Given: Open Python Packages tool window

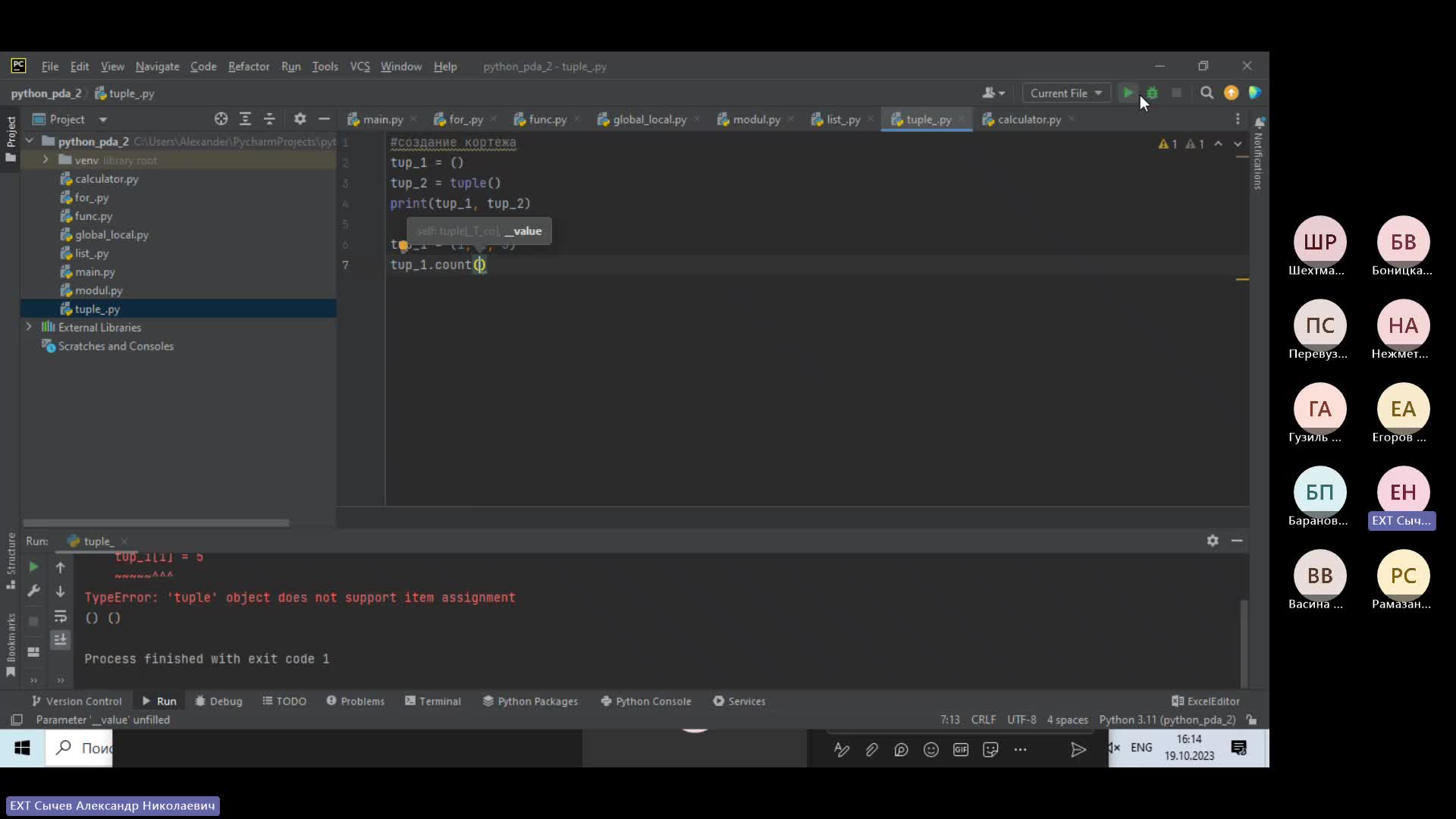Looking at the screenshot, I should click(x=530, y=701).
